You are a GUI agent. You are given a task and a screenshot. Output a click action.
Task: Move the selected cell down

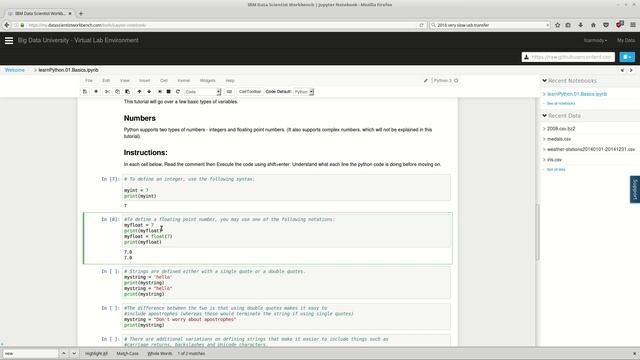click(x=149, y=92)
